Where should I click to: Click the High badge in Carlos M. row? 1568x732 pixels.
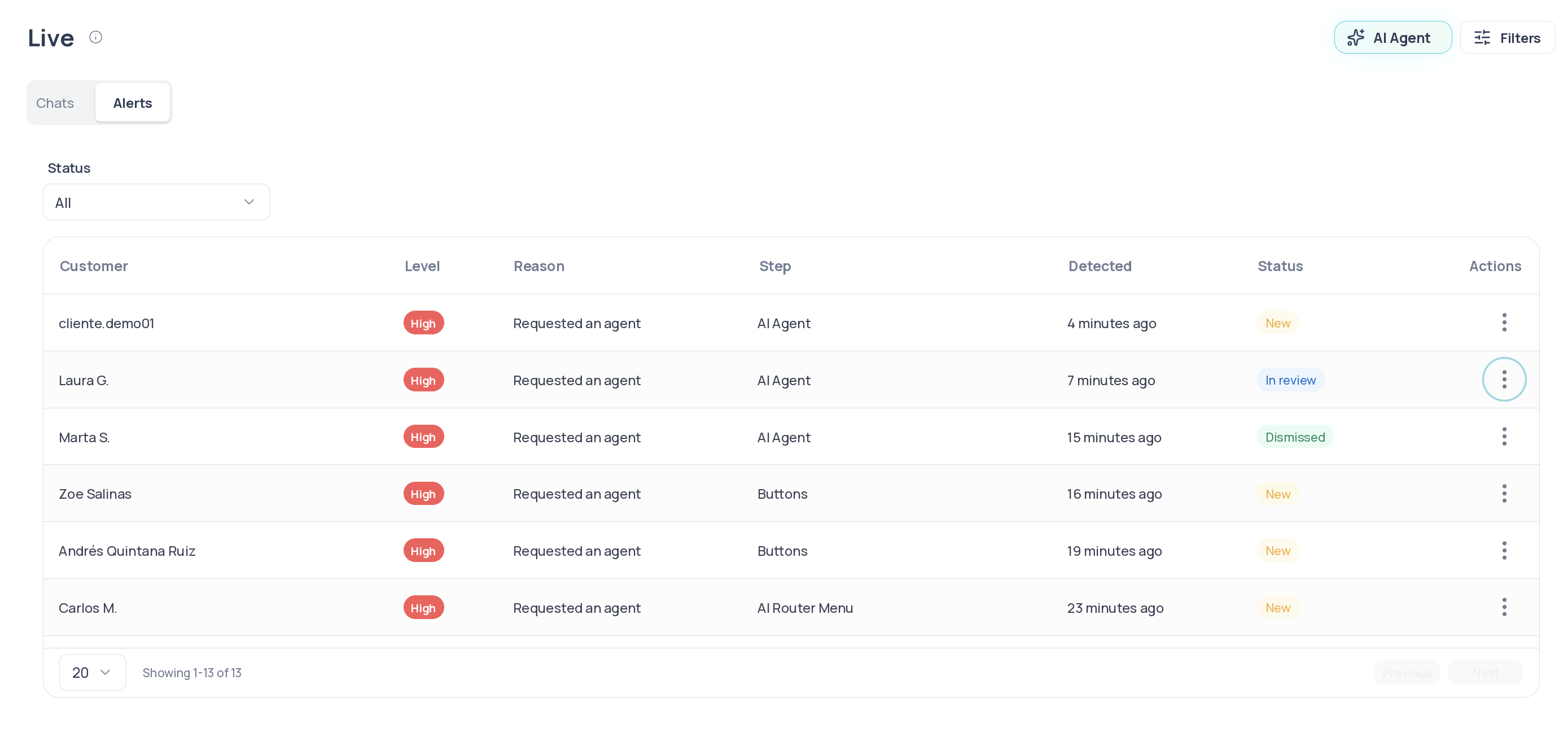tap(423, 608)
